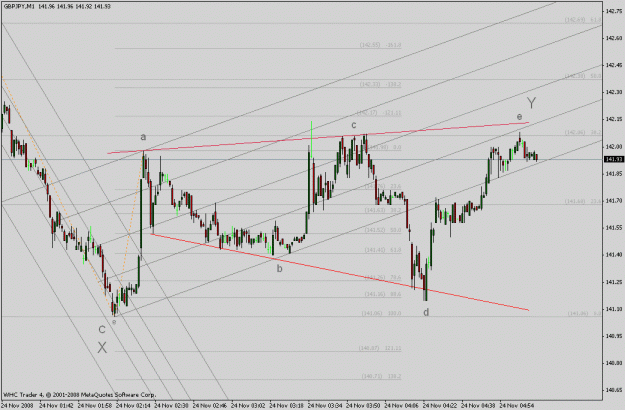Select the large 'X' wave label

point(102,347)
